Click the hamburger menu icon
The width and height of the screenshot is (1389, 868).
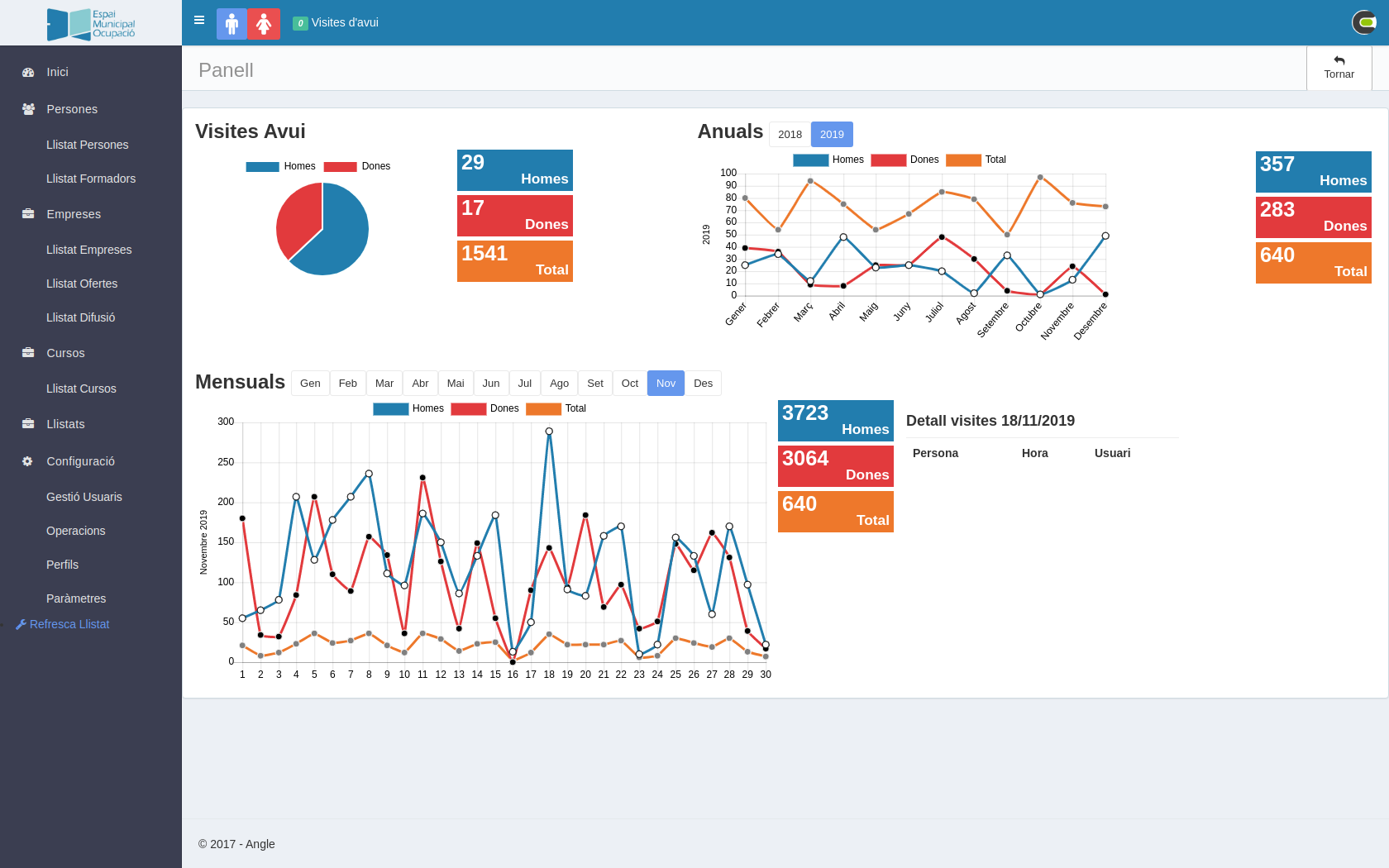click(x=199, y=21)
